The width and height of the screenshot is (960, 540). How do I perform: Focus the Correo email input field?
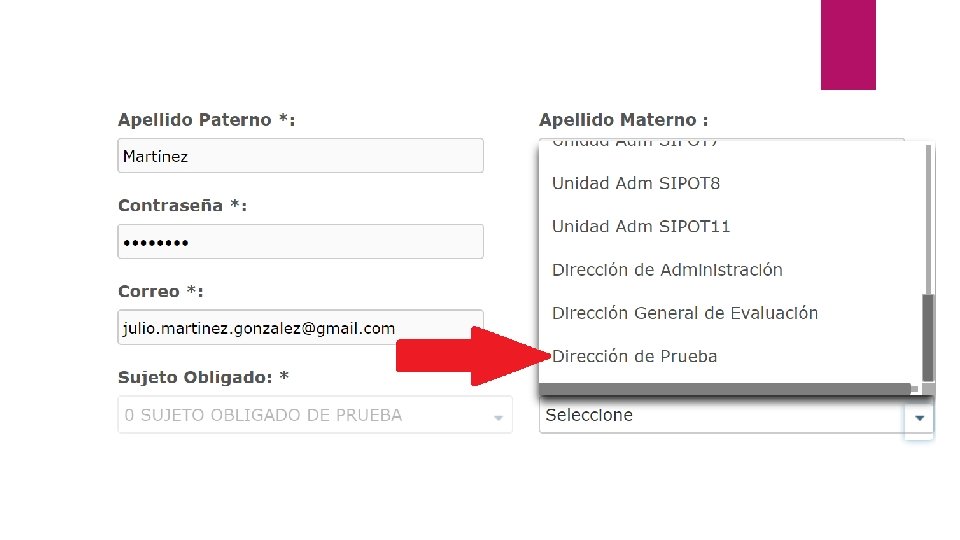coord(300,328)
